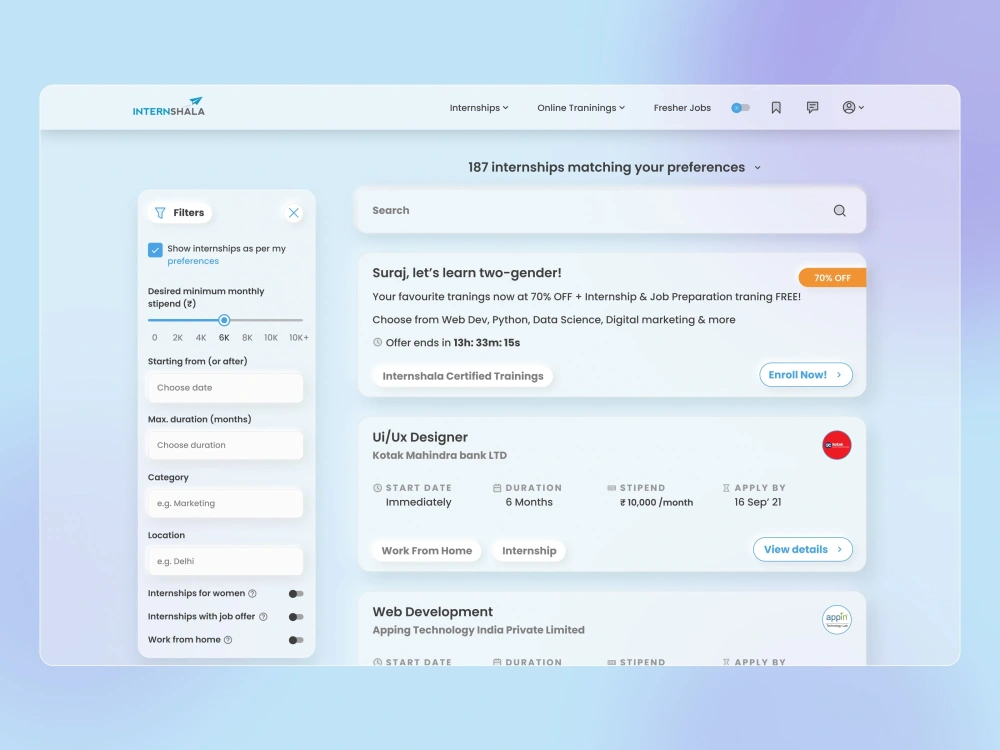Enable Internships with job offer toggle
1000x750 pixels.
pos(296,617)
